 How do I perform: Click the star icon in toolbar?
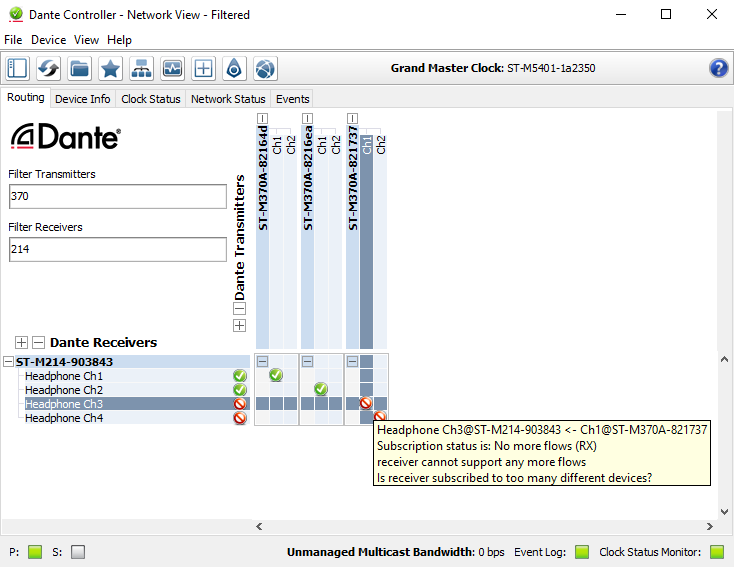coord(110,68)
